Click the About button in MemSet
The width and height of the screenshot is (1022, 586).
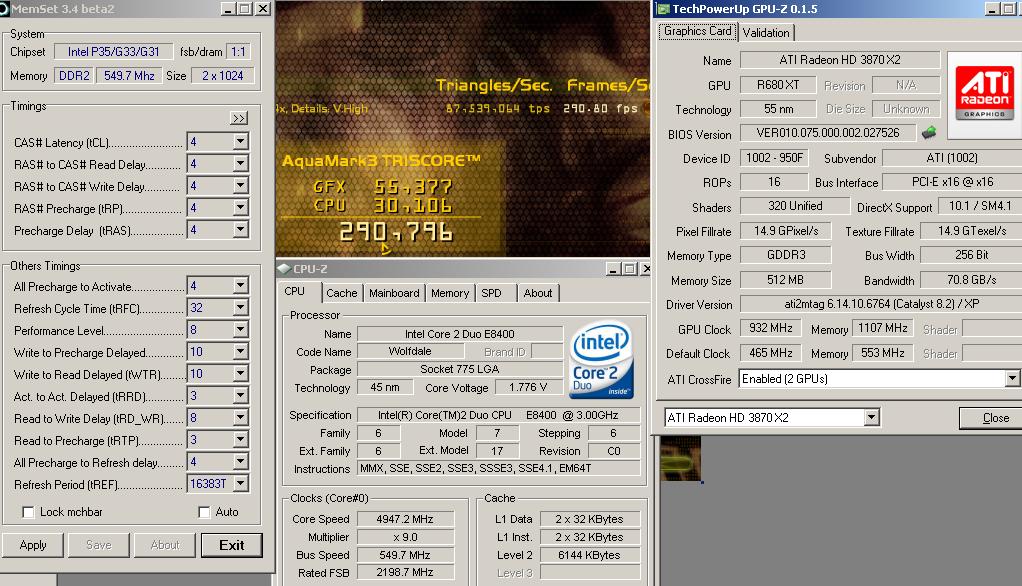tap(165, 545)
